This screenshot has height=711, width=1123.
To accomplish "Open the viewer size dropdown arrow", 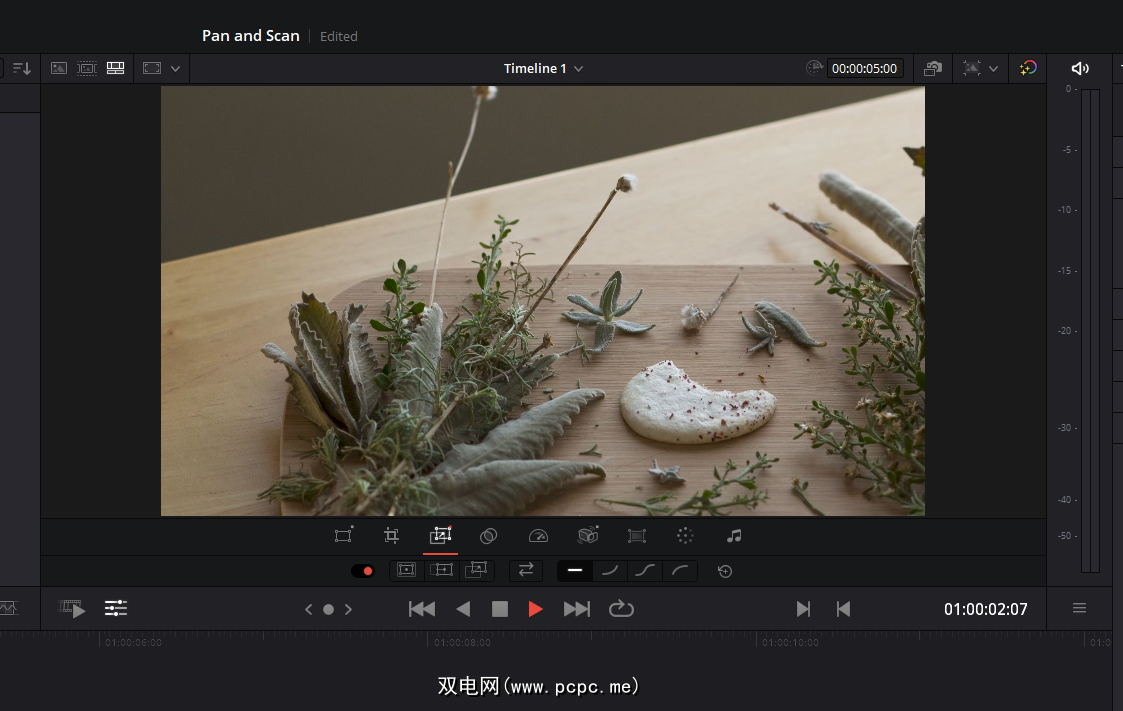I will point(176,68).
